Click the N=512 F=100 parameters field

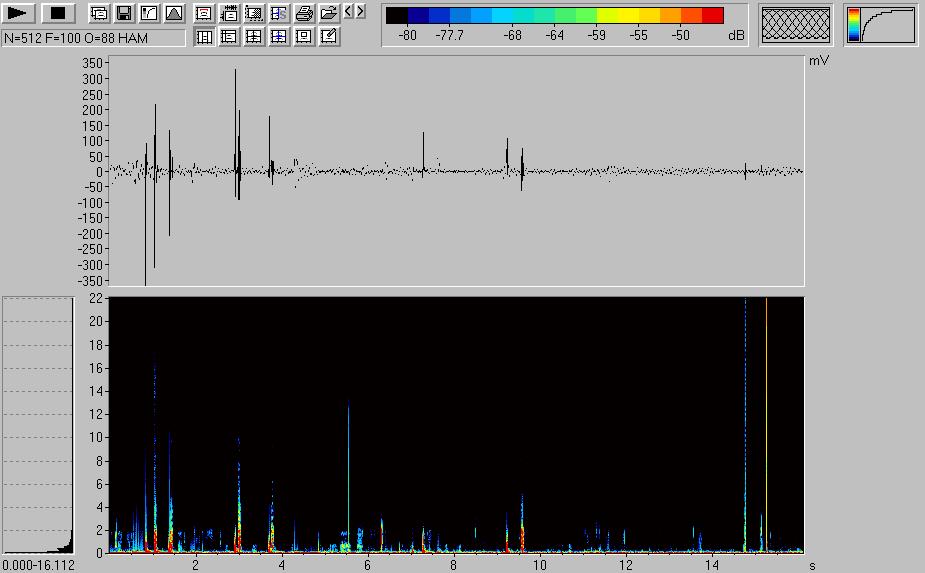coord(94,37)
